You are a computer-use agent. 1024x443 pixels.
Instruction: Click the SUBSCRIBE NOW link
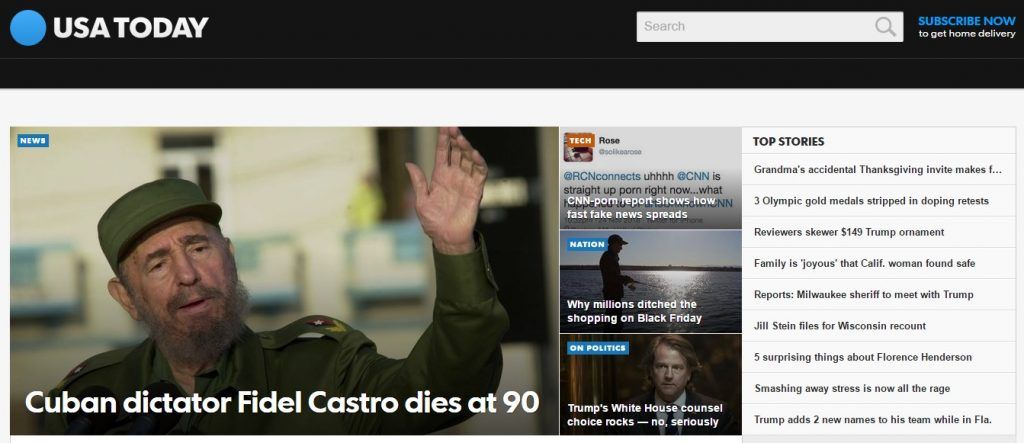click(967, 21)
